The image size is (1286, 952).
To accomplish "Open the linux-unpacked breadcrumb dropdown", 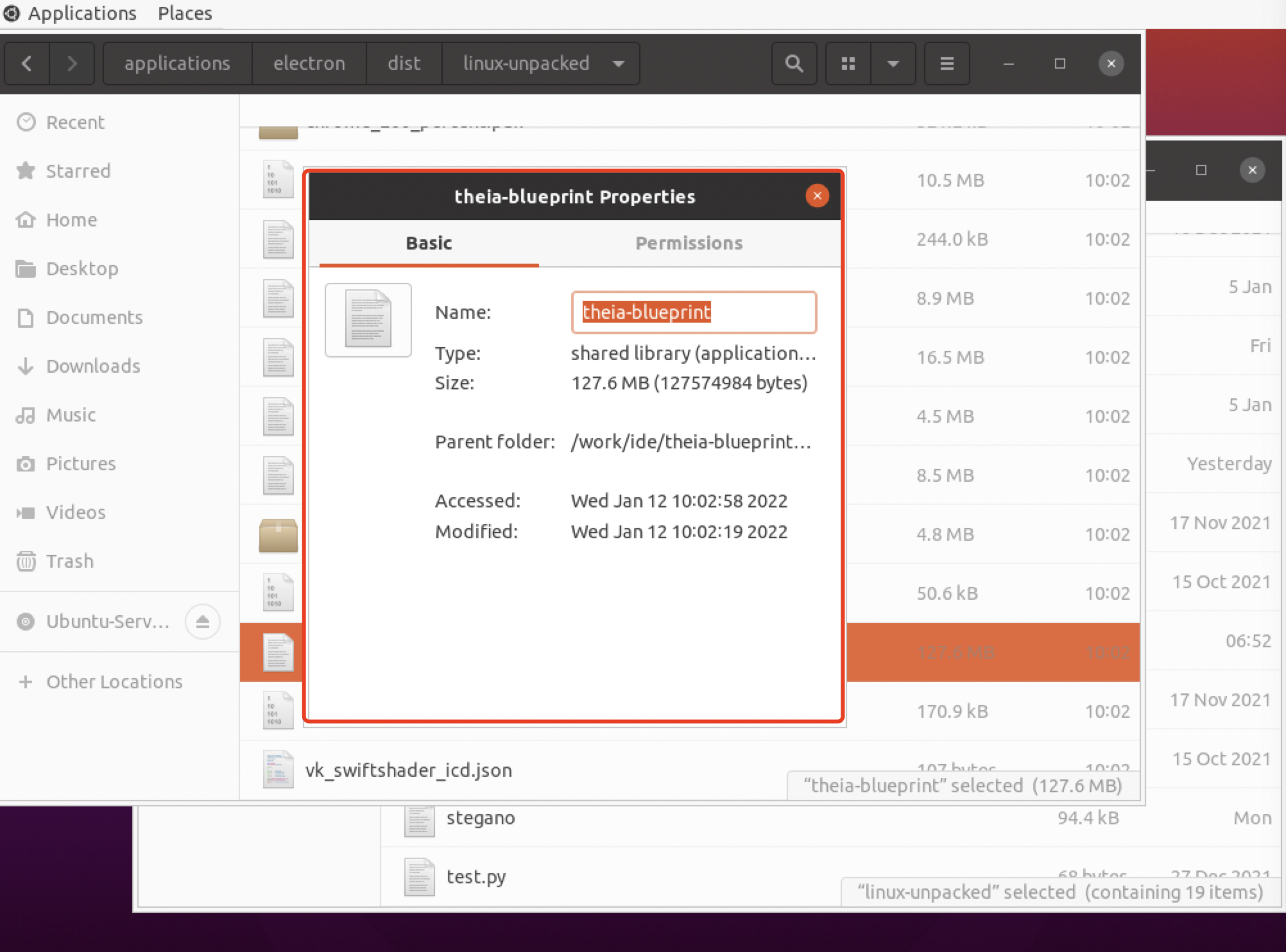I will pos(617,64).
